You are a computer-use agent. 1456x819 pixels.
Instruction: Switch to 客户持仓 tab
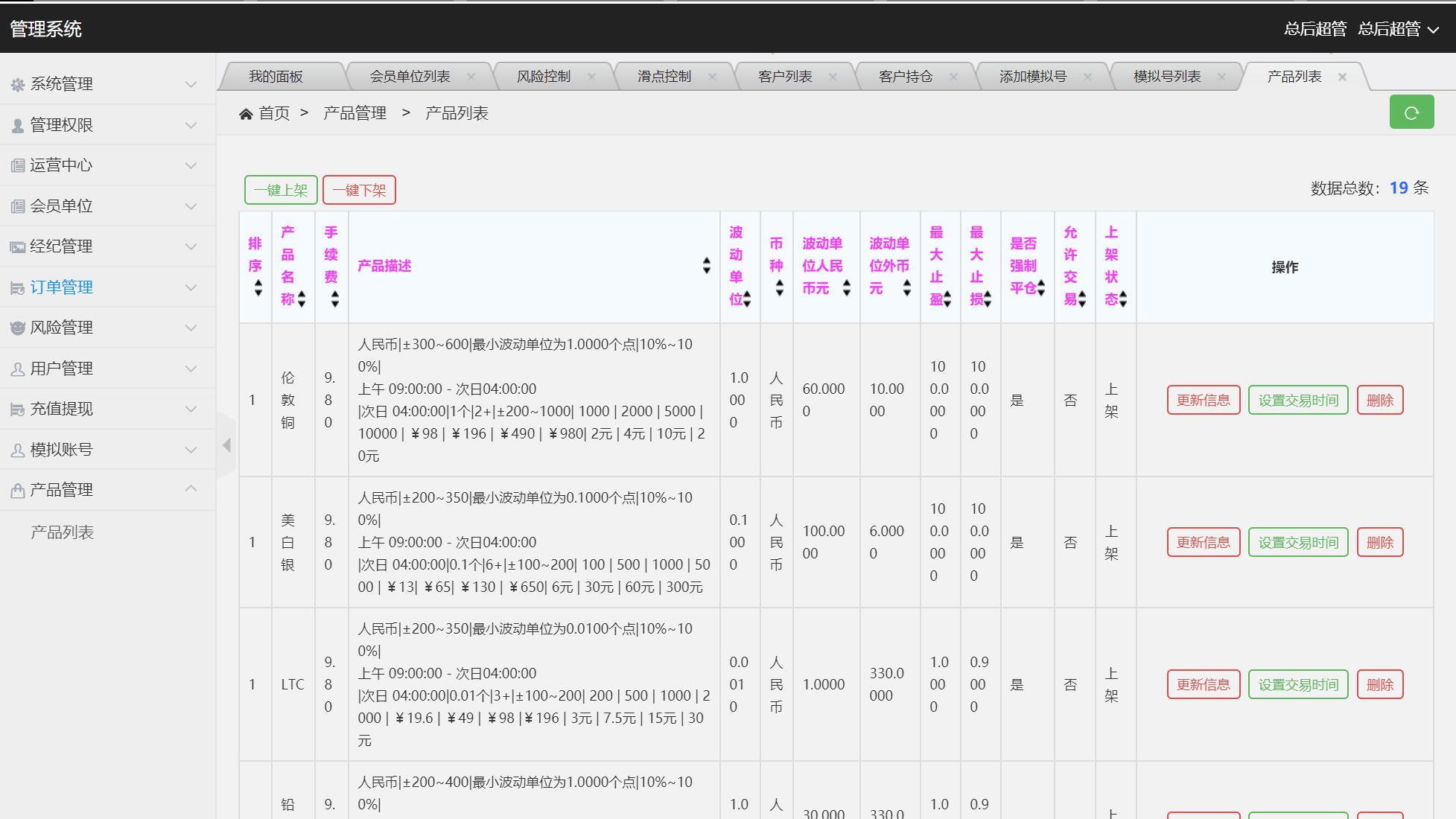point(906,77)
